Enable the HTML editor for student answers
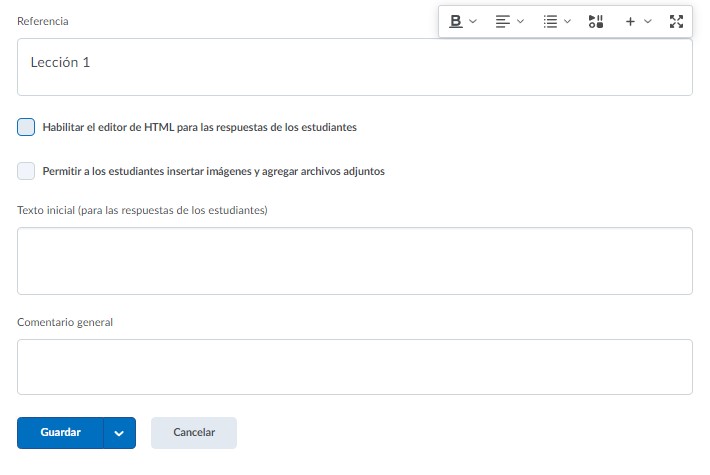 [x=26, y=127]
